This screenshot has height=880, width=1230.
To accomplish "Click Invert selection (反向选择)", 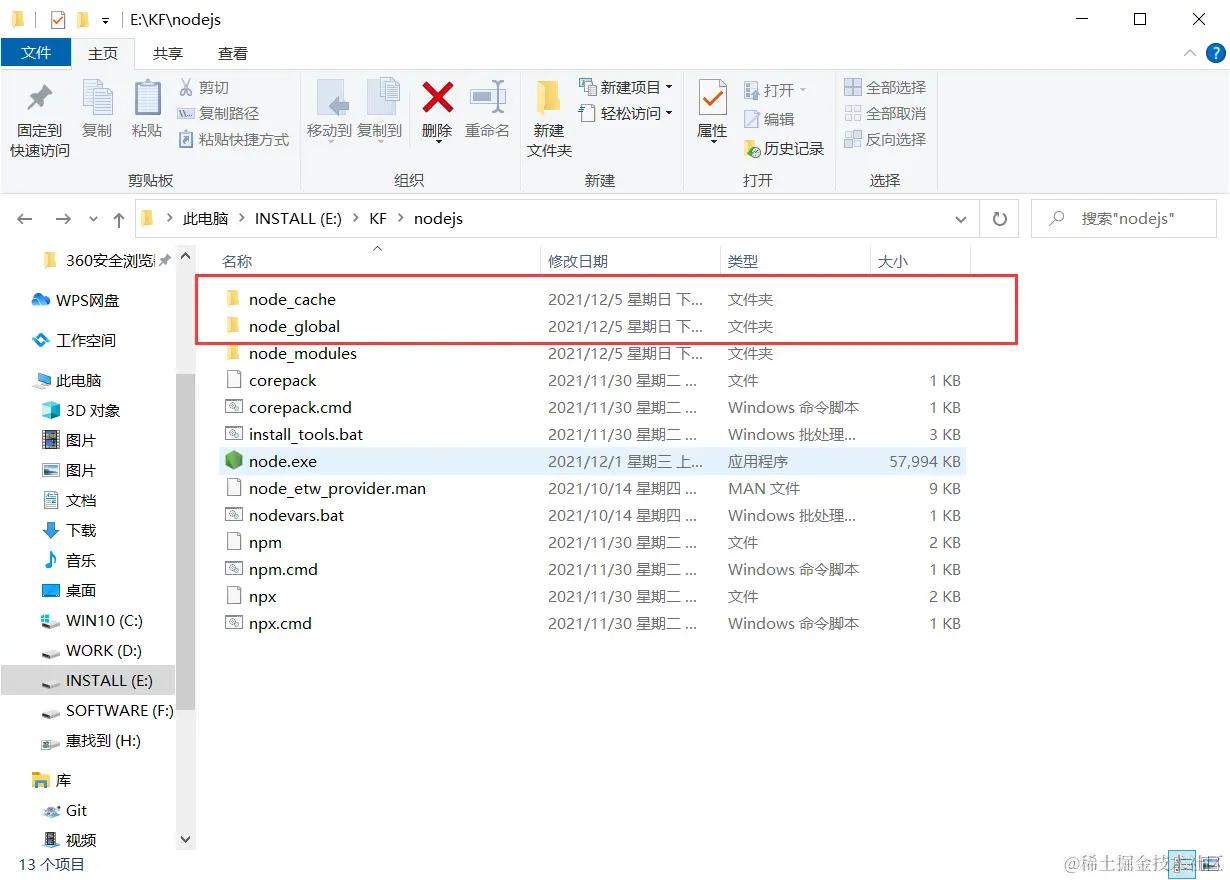I will click(885, 139).
